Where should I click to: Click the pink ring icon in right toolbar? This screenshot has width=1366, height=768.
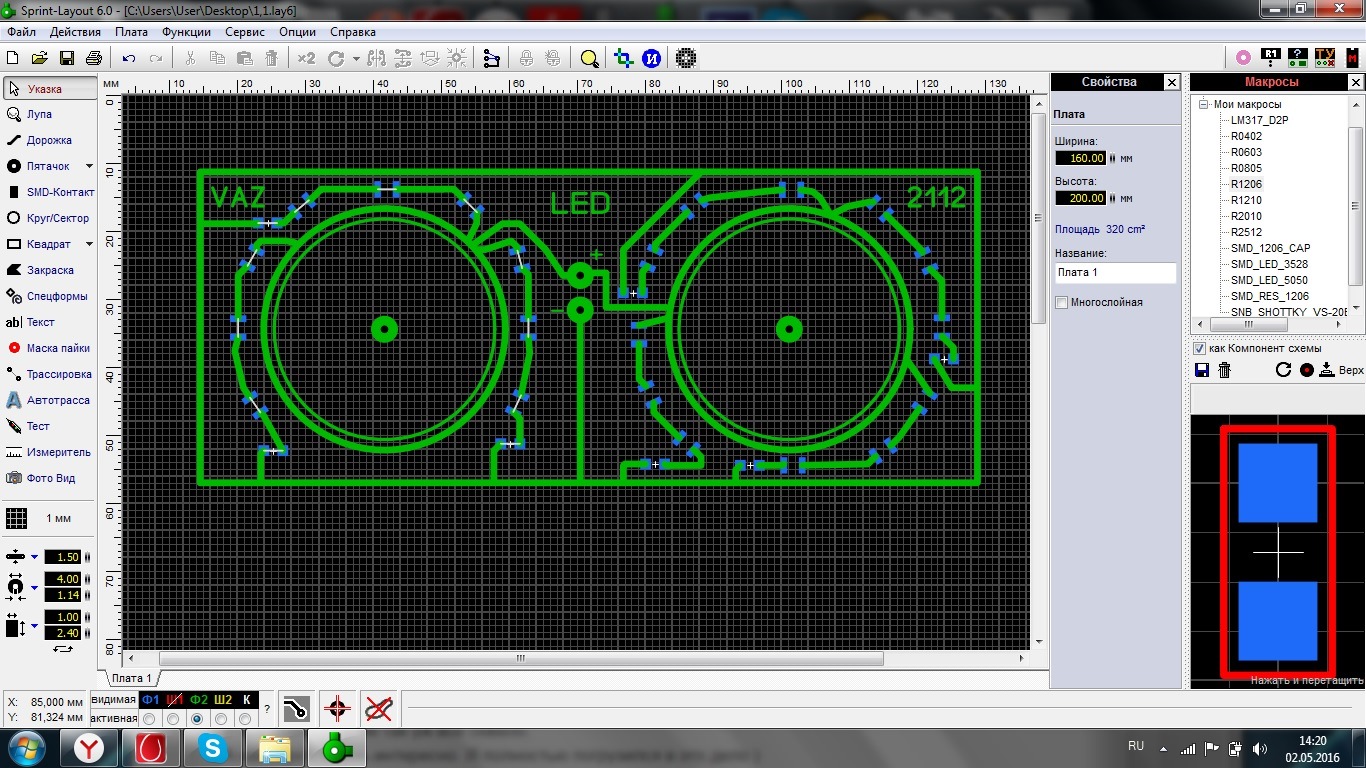click(1243, 58)
